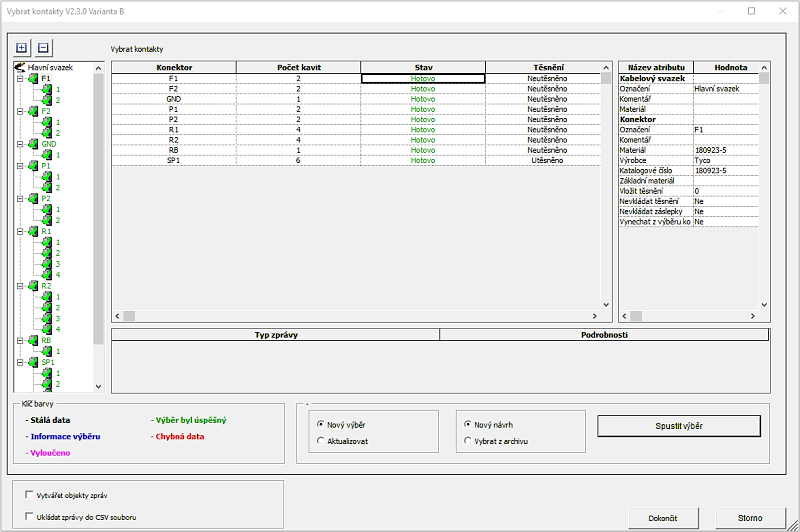This screenshot has height=532, width=800.
Task: Tick Ukládat zprávy do CSV souboru
Action: (28, 517)
